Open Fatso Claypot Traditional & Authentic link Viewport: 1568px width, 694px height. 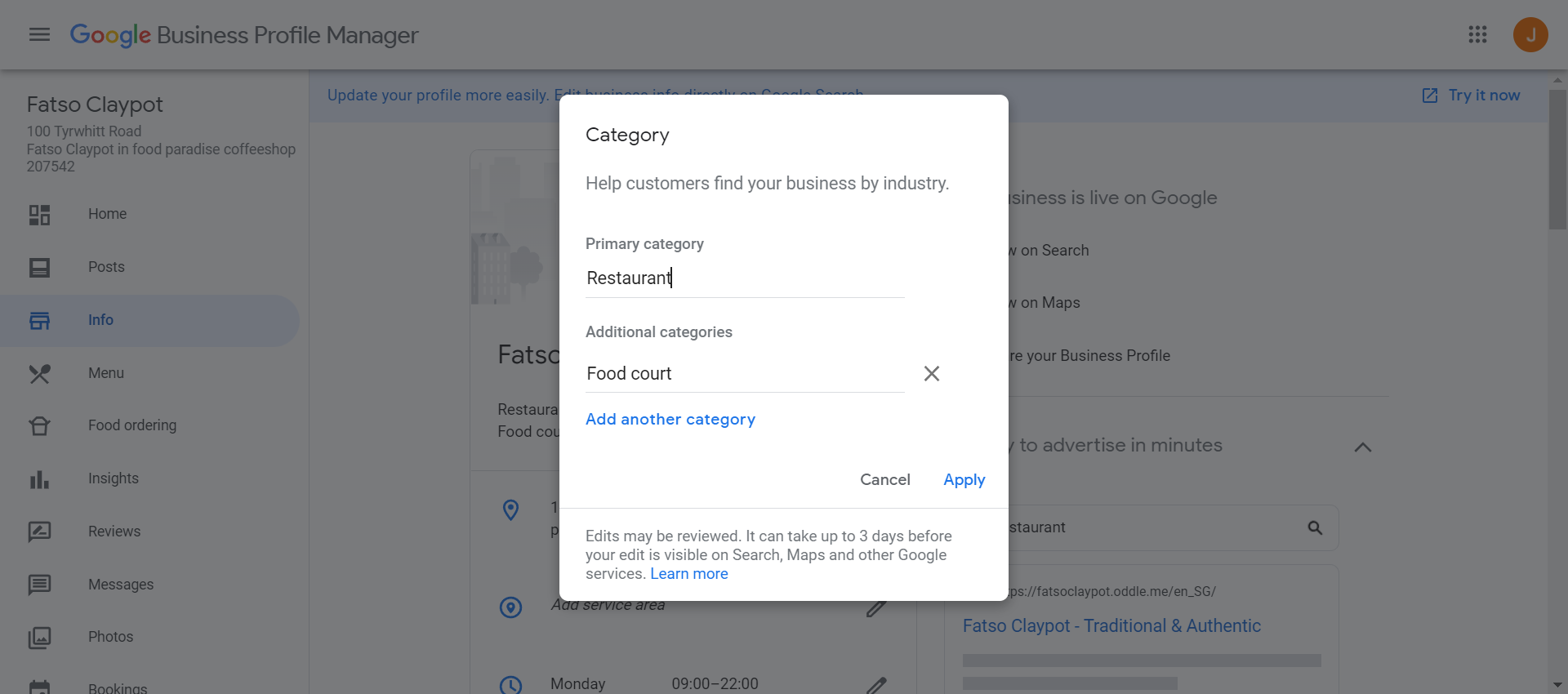point(1111,626)
